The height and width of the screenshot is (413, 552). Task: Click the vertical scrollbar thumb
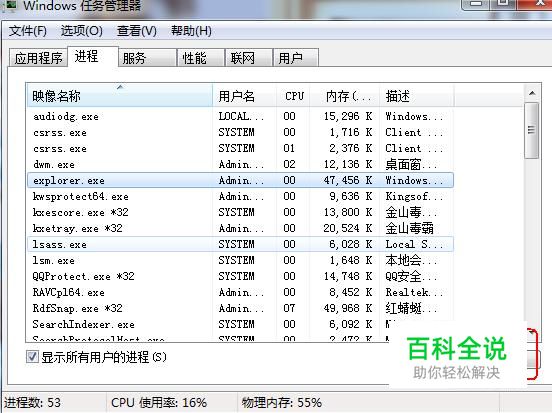(x=532, y=130)
